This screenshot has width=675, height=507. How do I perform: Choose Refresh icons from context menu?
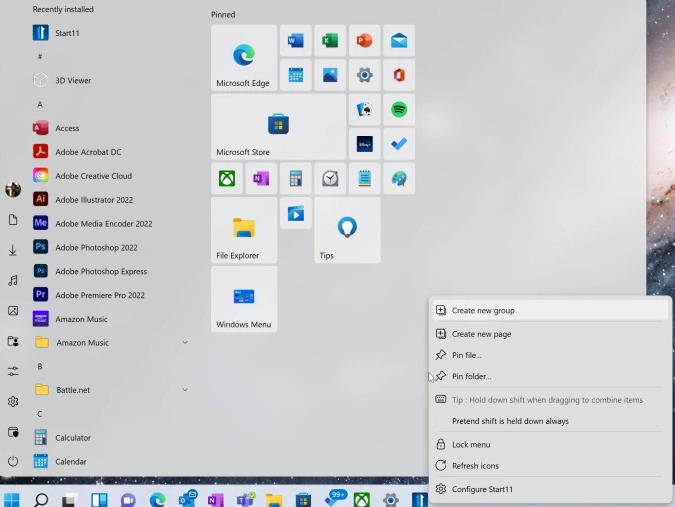(550, 466)
